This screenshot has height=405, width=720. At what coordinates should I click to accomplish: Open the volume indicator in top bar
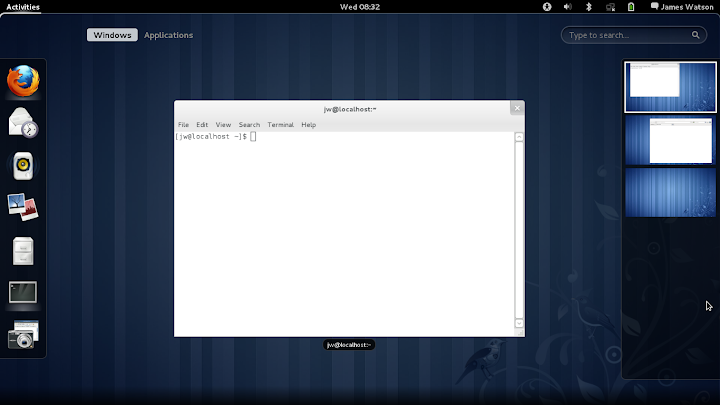click(x=568, y=7)
